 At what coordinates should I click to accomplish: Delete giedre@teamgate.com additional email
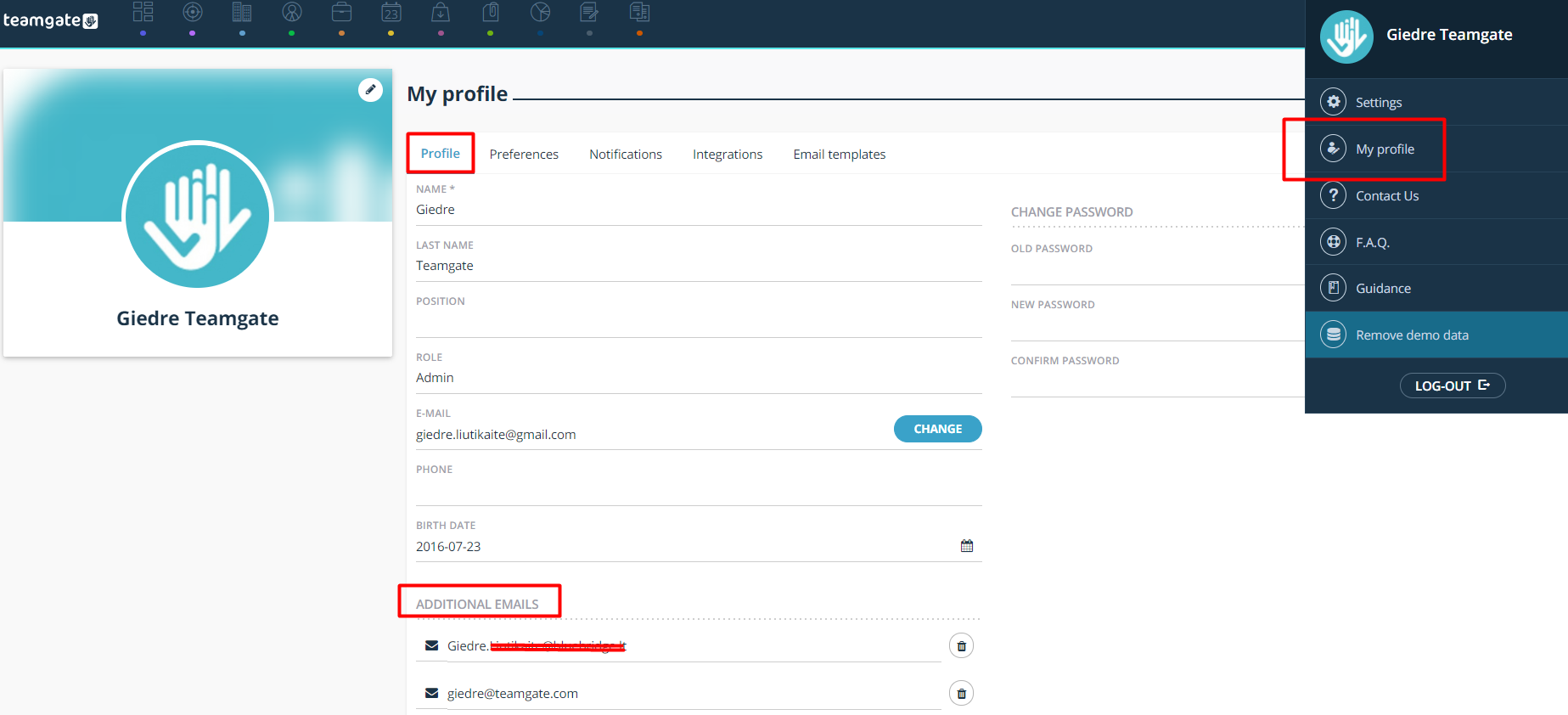click(961, 694)
